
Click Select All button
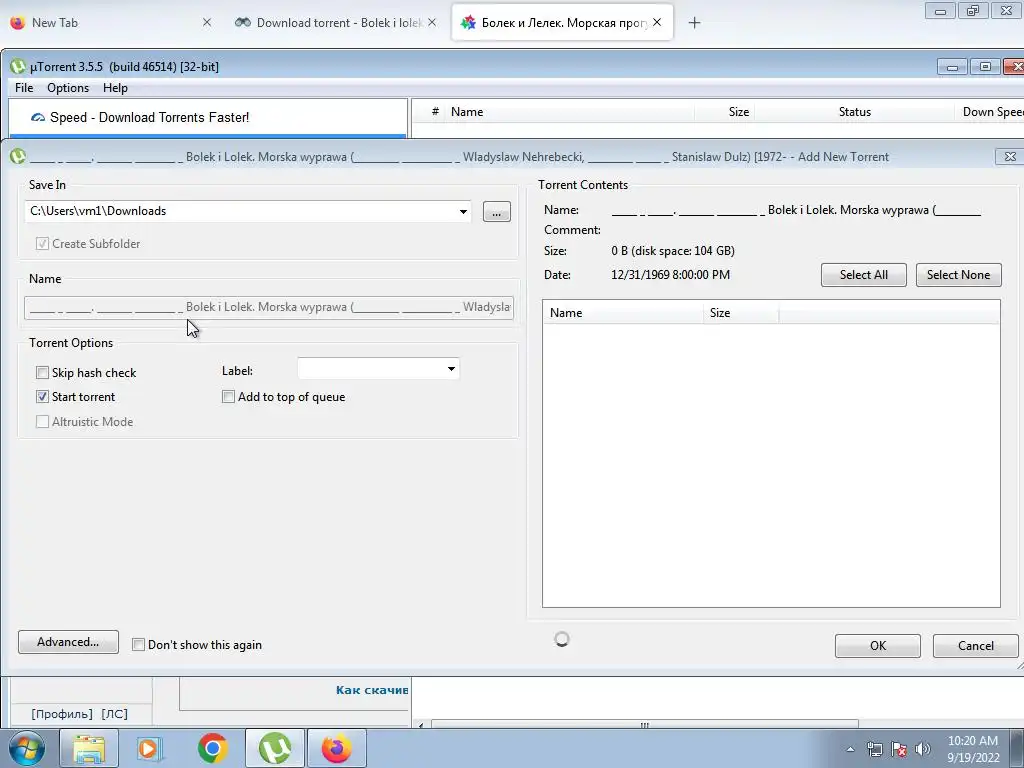(x=863, y=275)
